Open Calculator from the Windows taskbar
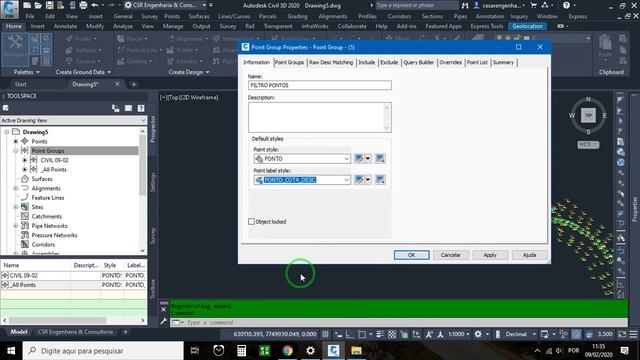The image size is (640, 360). pos(241,351)
